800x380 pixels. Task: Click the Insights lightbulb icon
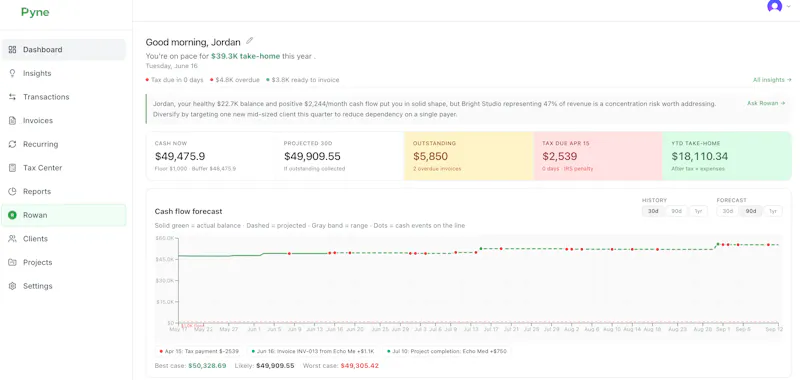(x=12, y=73)
